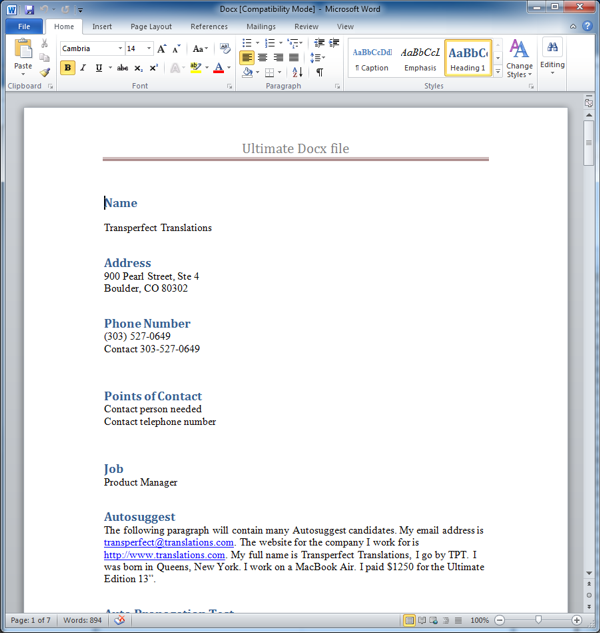
Task: Toggle Underline formatting
Action: pyautogui.click(x=99, y=68)
